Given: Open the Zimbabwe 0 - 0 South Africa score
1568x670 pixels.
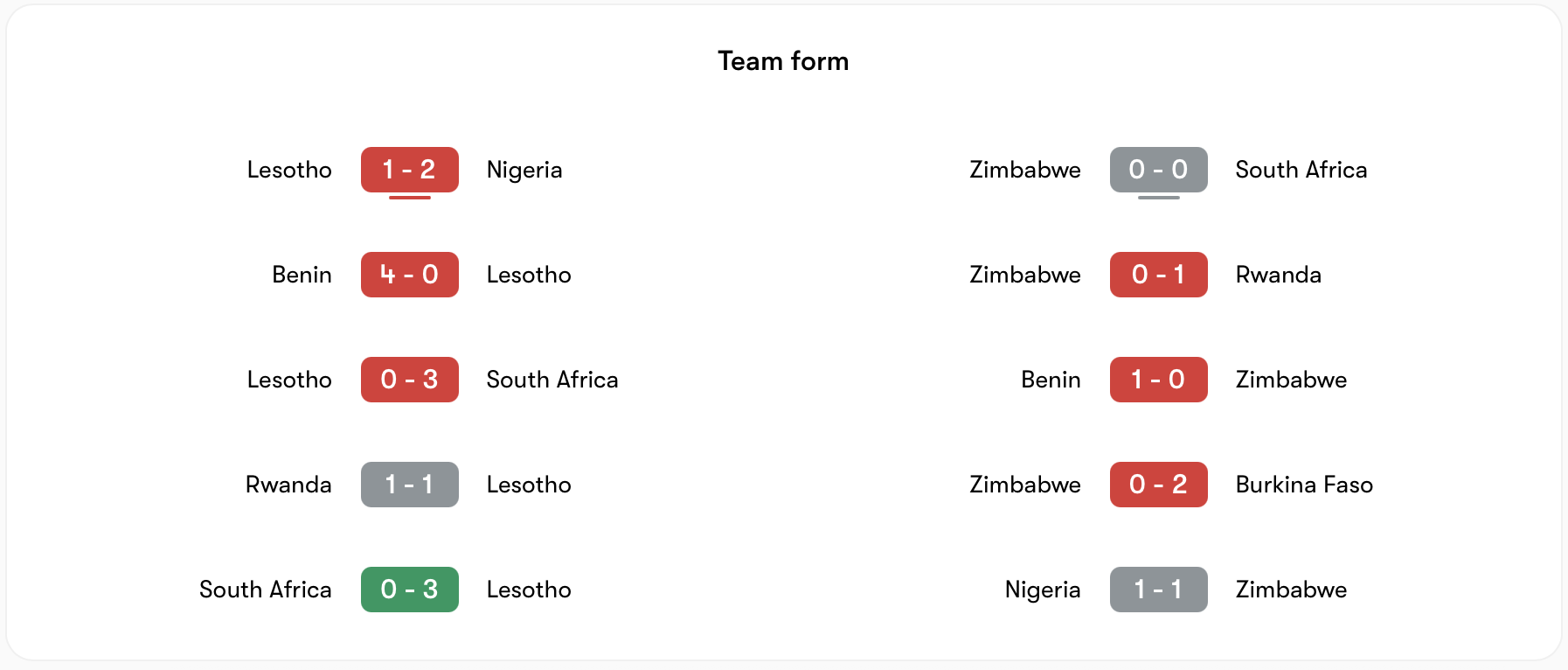Looking at the screenshot, I should point(1158,170).
